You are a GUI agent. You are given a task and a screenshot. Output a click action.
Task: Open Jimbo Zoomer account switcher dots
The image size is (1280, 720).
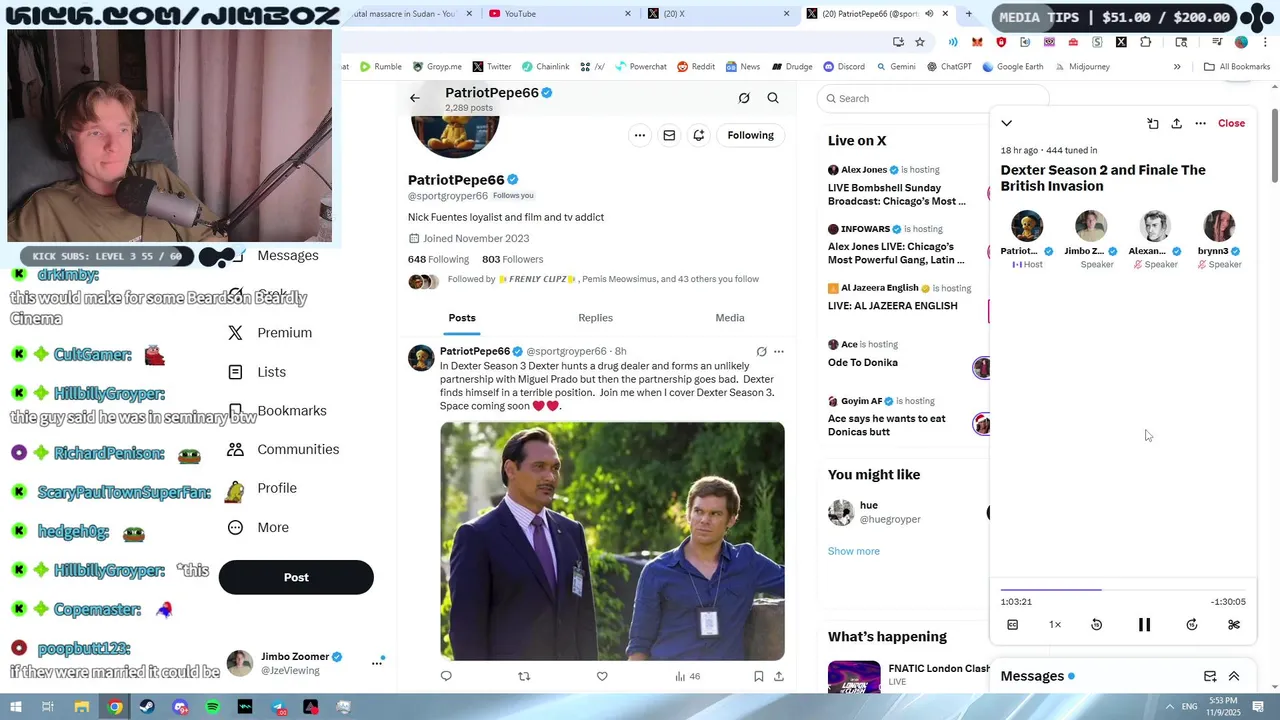click(377, 662)
